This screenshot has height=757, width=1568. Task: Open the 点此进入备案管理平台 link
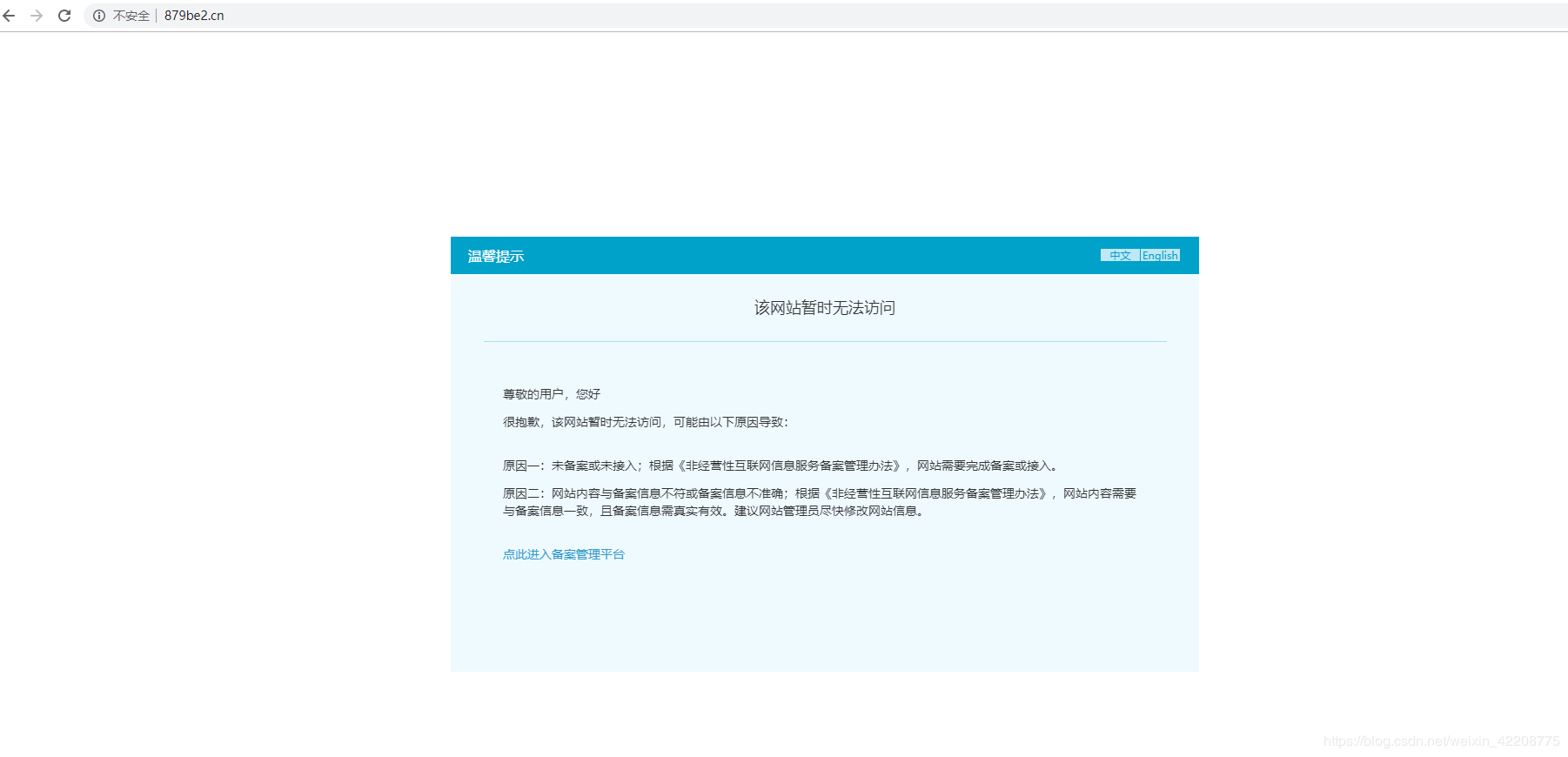coord(564,554)
